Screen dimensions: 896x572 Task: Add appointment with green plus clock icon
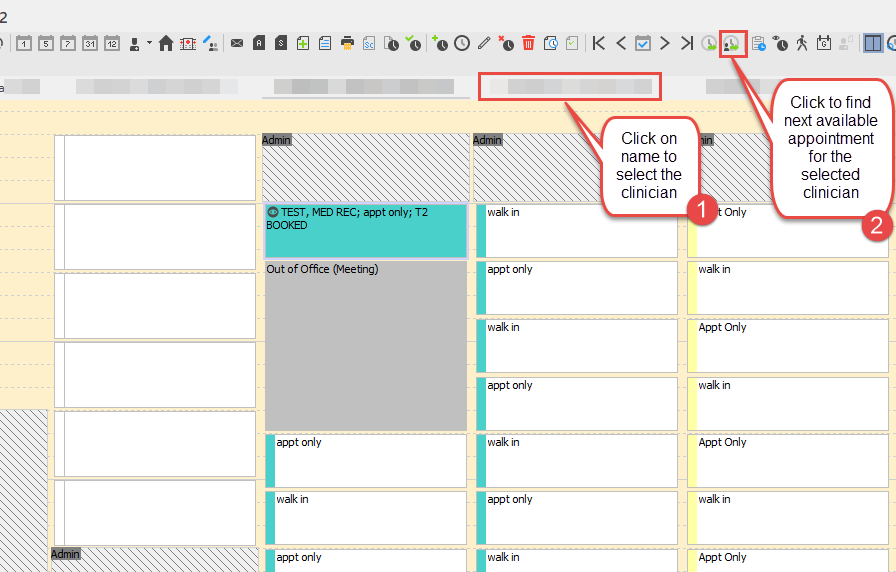point(440,43)
